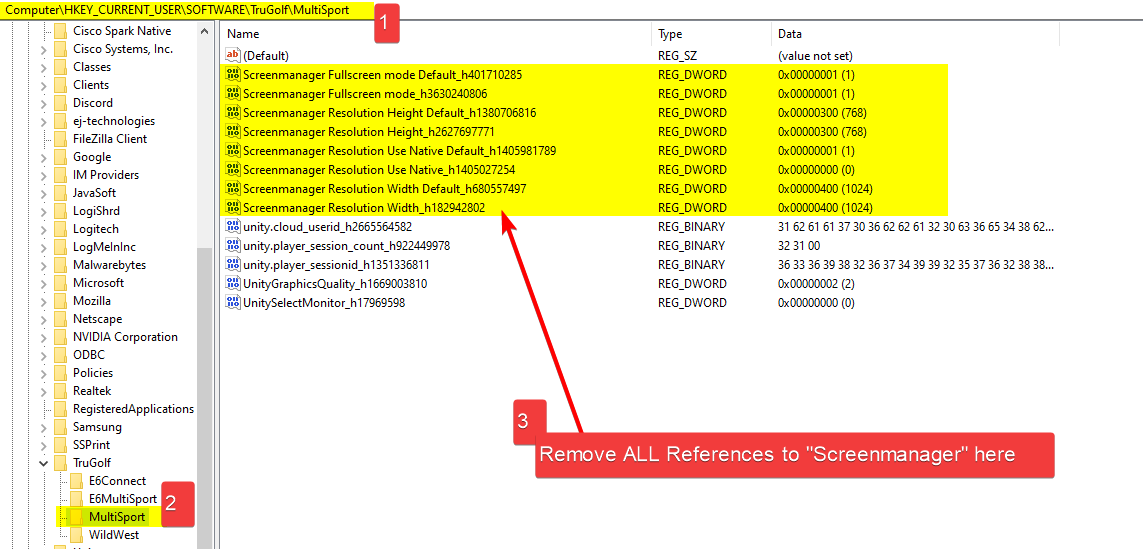Click REG_DWORD type of UnitySelectMonitor row
This screenshot has width=1143, height=549.
point(692,302)
